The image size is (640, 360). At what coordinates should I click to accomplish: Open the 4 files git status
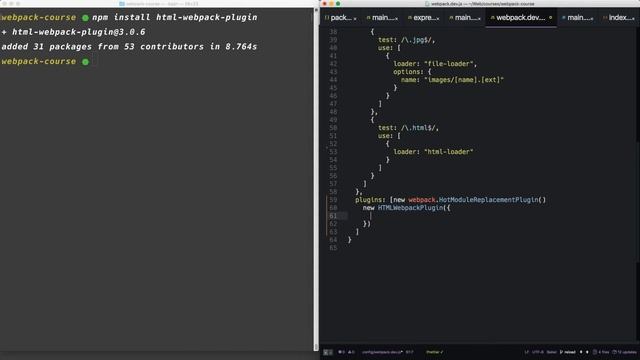point(601,352)
